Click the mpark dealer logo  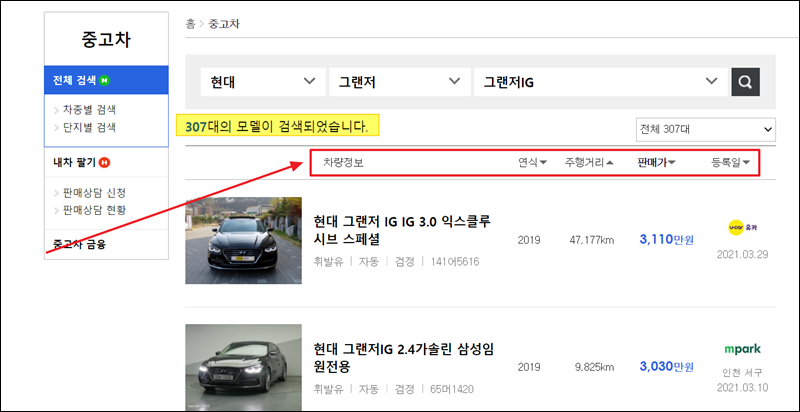tap(743, 350)
